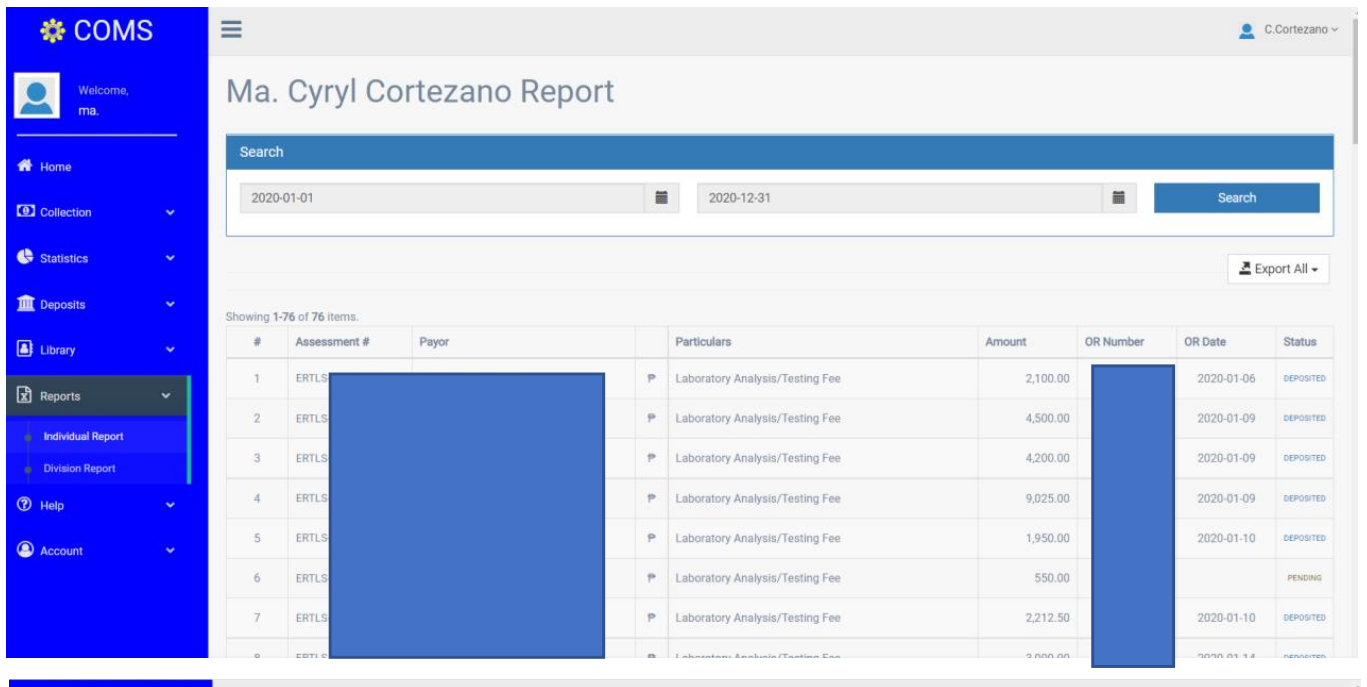The width and height of the screenshot is (1367, 687).
Task: Click the Statistics chevron arrow
Action: [170, 259]
